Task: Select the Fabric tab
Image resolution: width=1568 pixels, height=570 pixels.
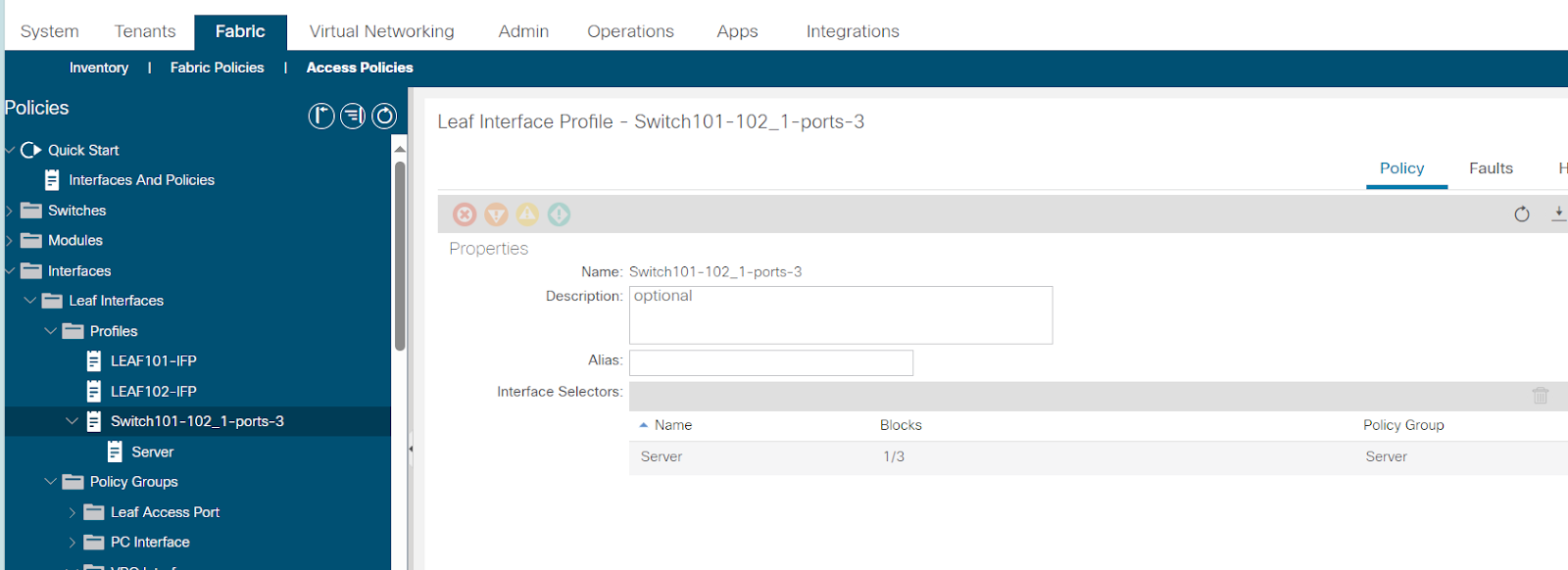Action: tap(240, 31)
